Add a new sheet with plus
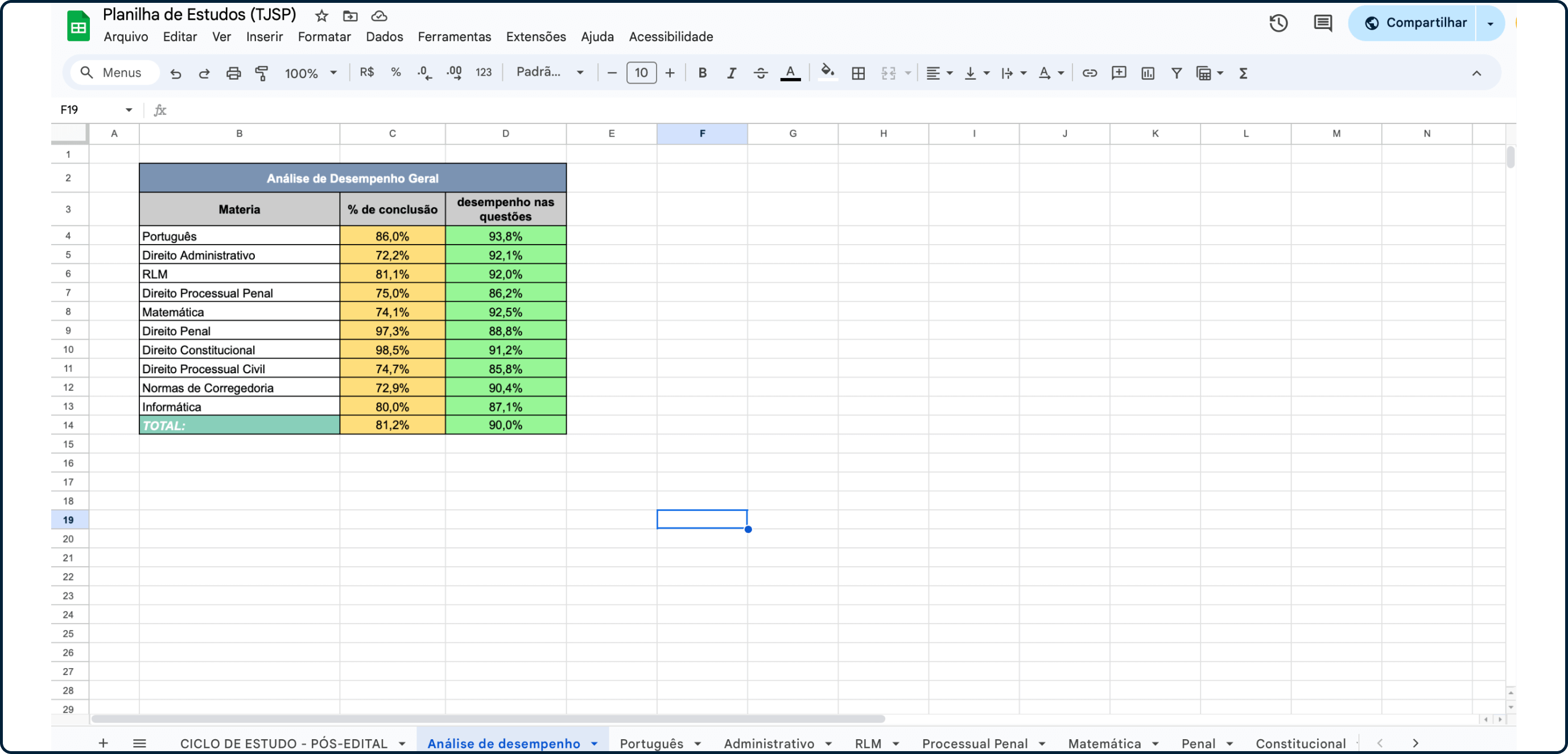Image resolution: width=1568 pixels, height=754 pixels. pos(103,743)
